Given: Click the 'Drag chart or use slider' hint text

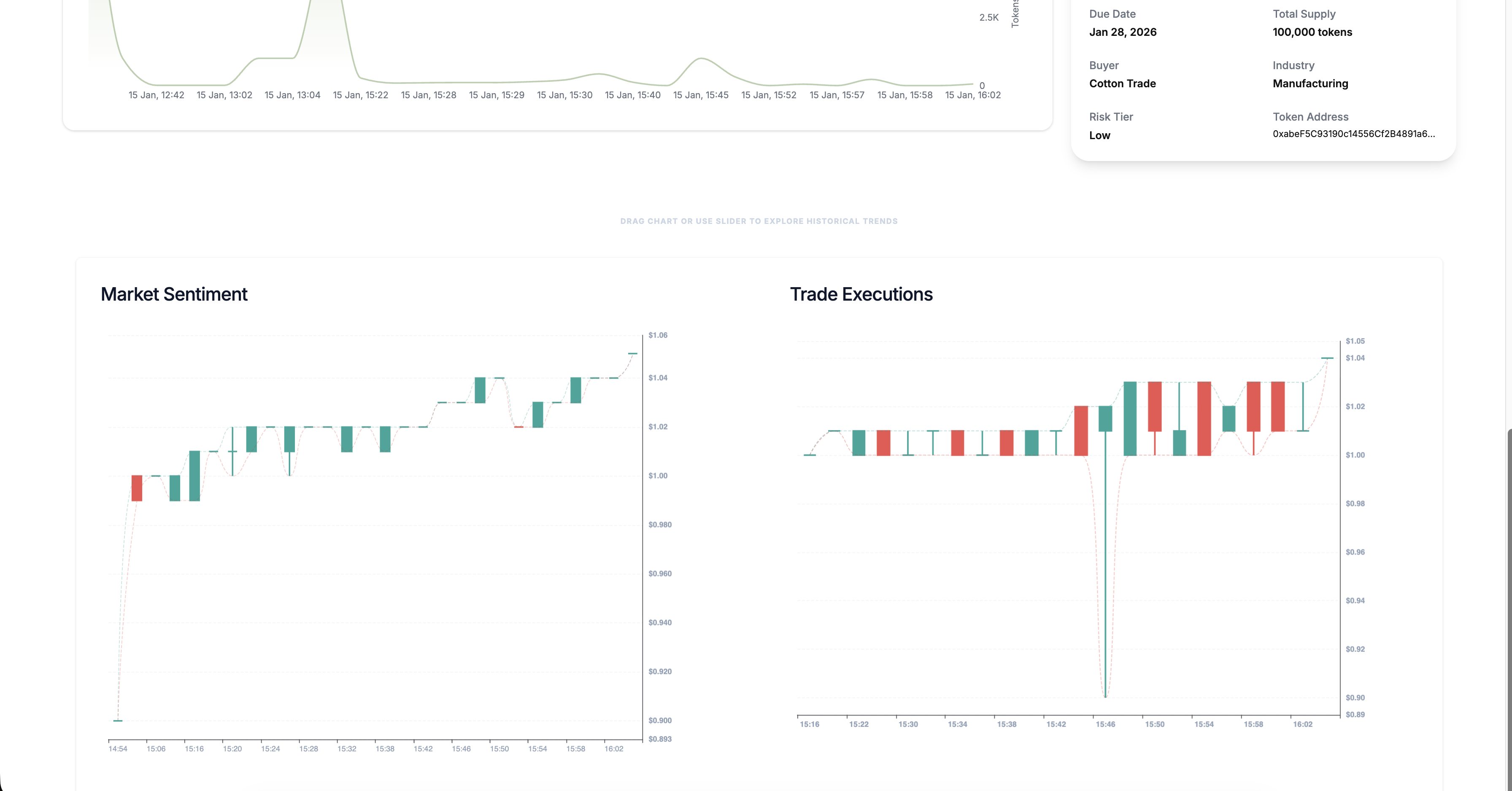Looking at the screenshot, I should tap(759, 221).
